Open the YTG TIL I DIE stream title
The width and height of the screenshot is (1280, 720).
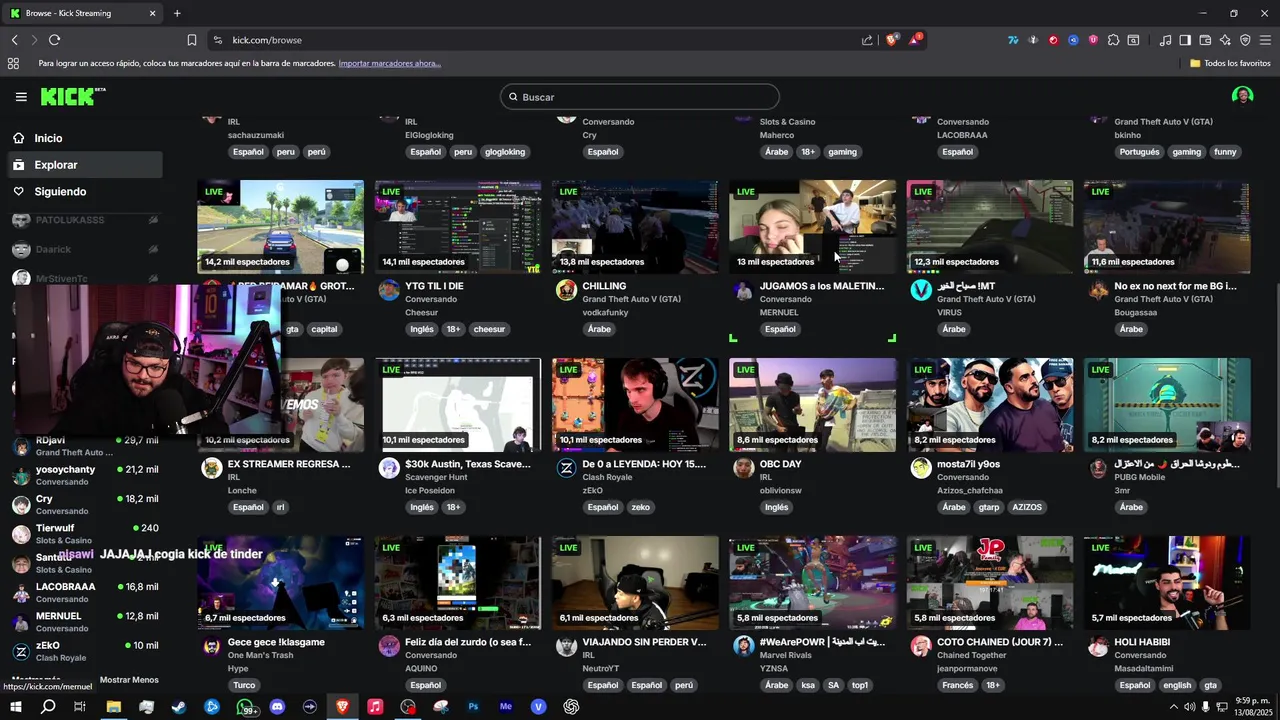434,286
